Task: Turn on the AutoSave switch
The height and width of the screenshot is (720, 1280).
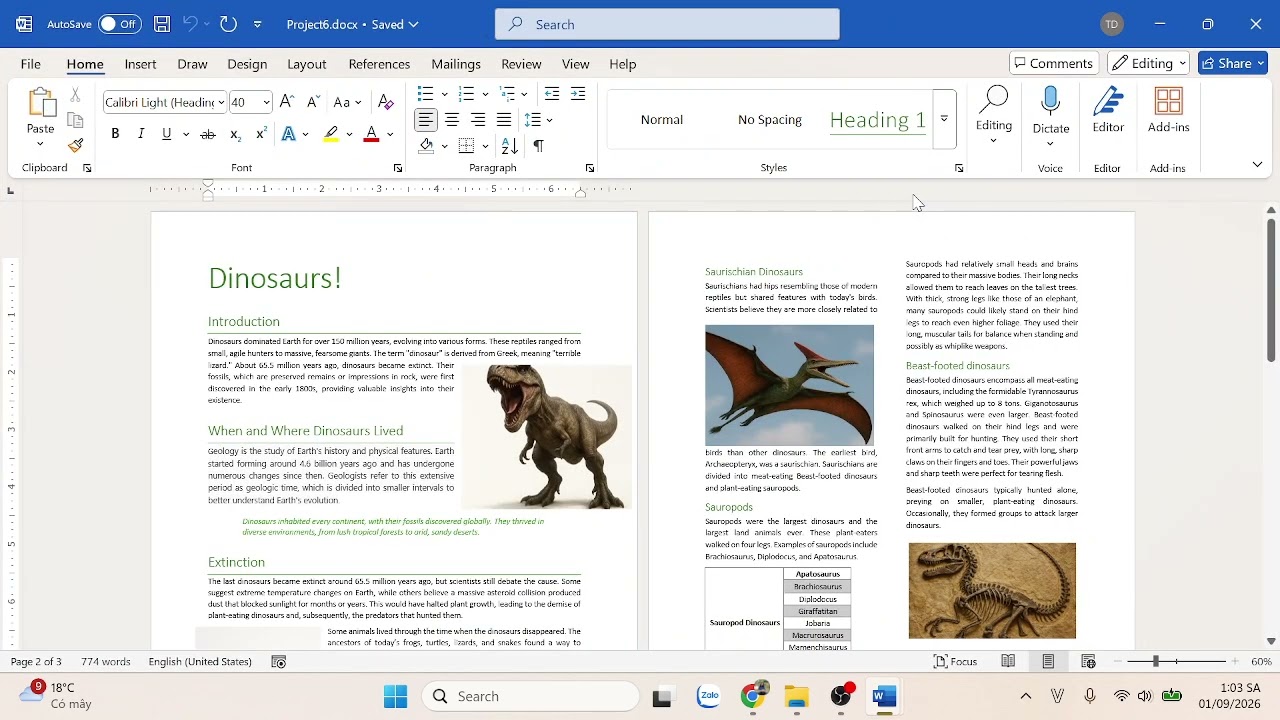Action: 119,24
